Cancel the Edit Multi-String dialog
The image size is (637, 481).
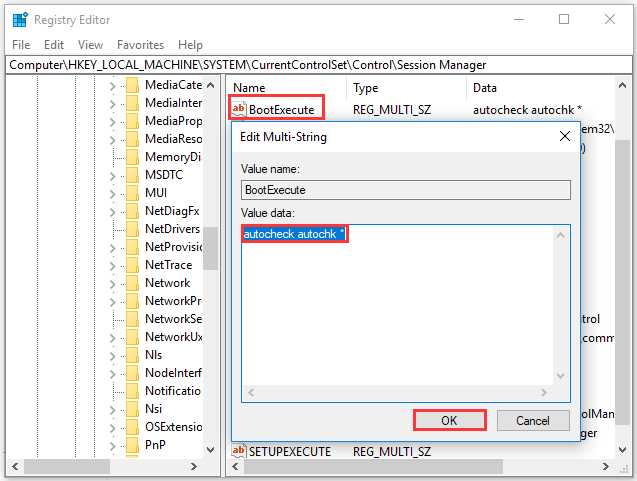[533, 420]
